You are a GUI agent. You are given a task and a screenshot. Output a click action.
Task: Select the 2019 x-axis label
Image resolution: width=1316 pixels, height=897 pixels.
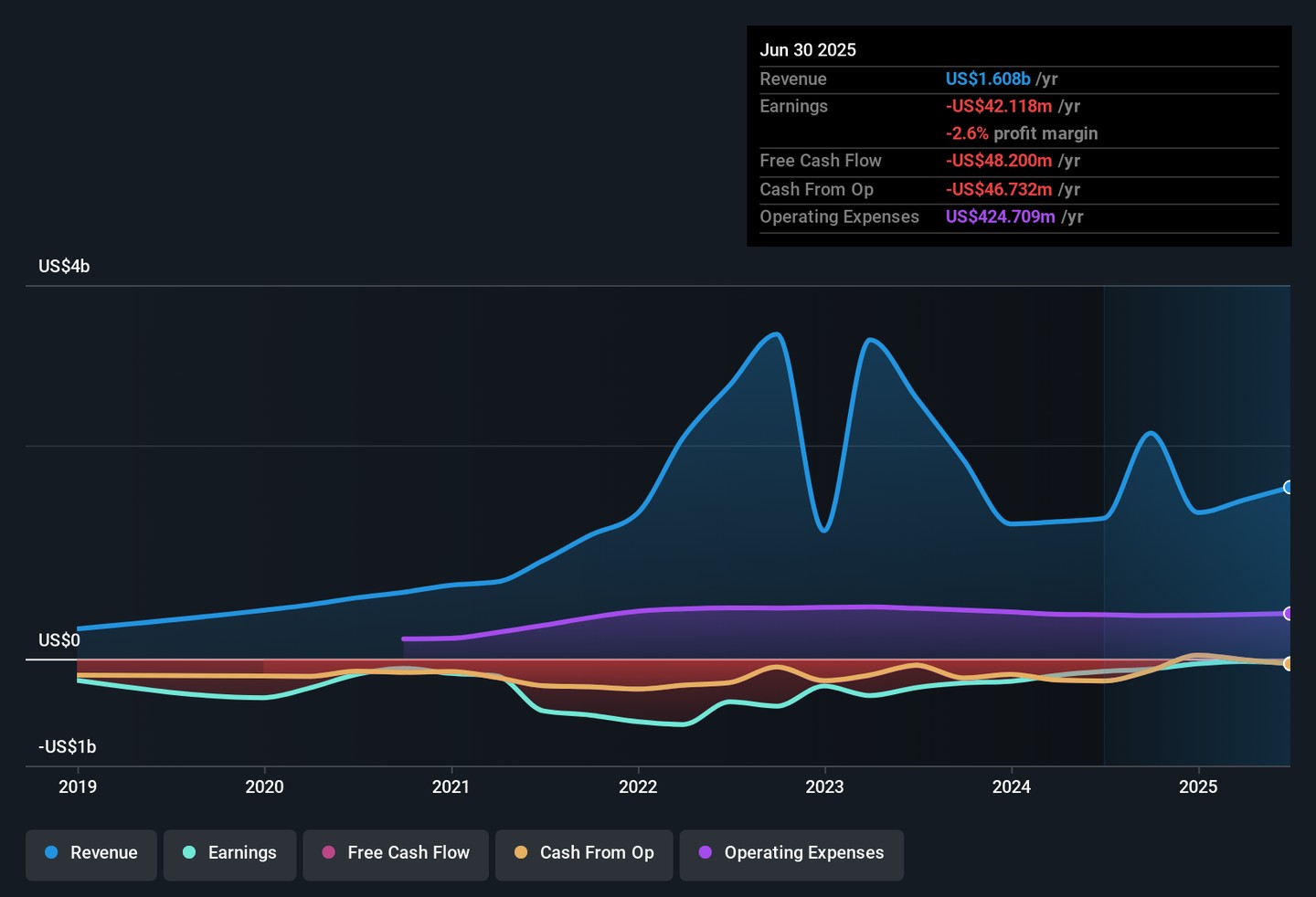(x=78, y=786)
